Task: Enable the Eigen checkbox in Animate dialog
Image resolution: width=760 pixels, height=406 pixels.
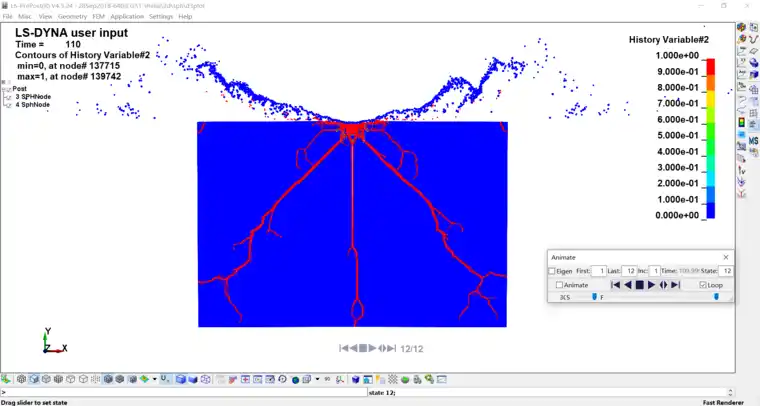Action: (x=552, y=271)
